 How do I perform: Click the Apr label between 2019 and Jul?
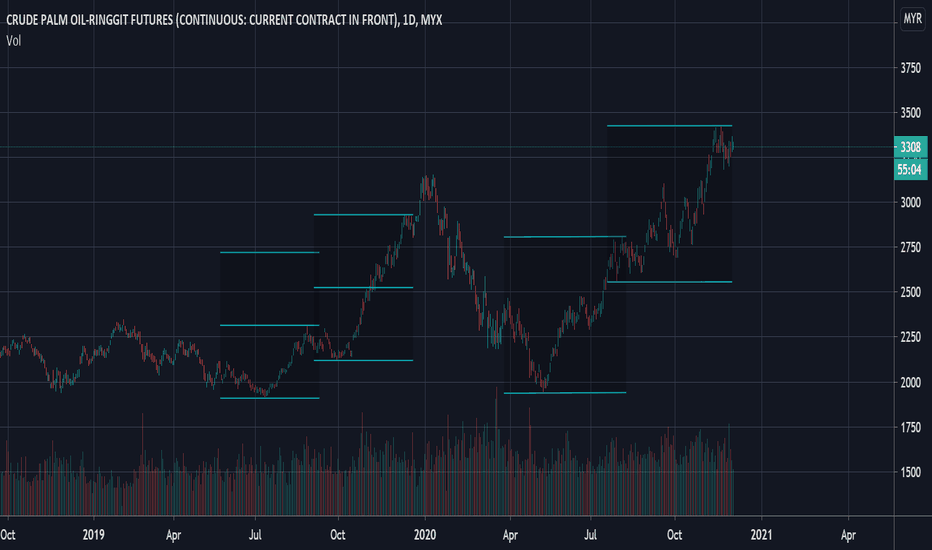point(174,535)
